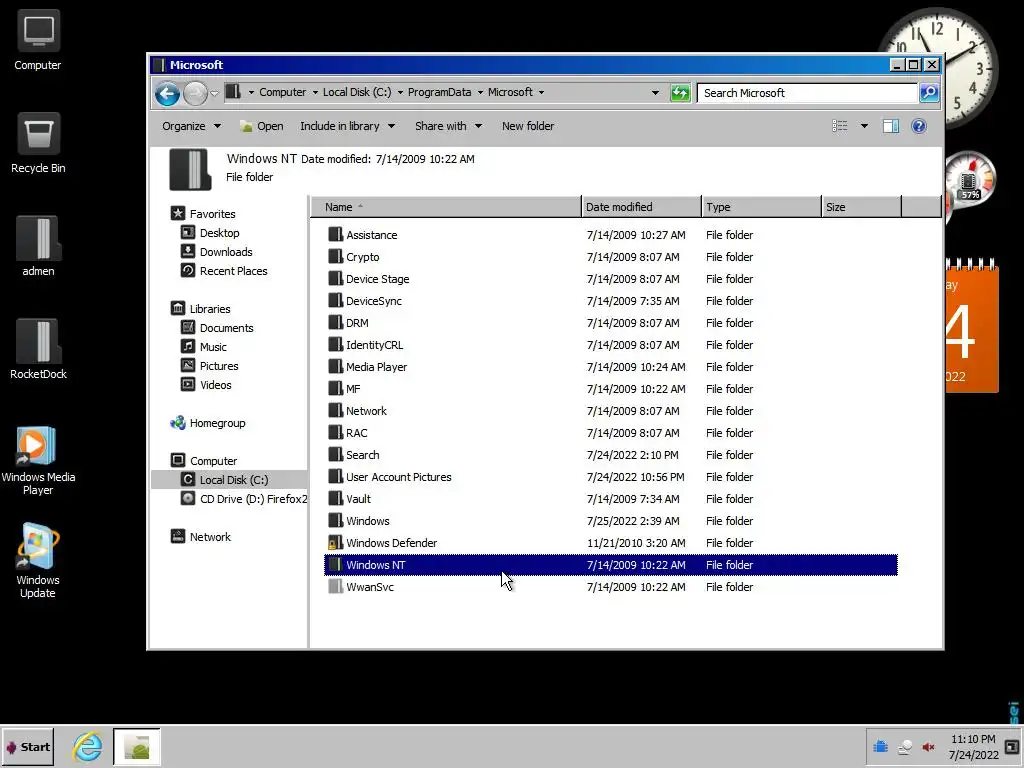Sort by Date modified column header

tap(641, 207)
